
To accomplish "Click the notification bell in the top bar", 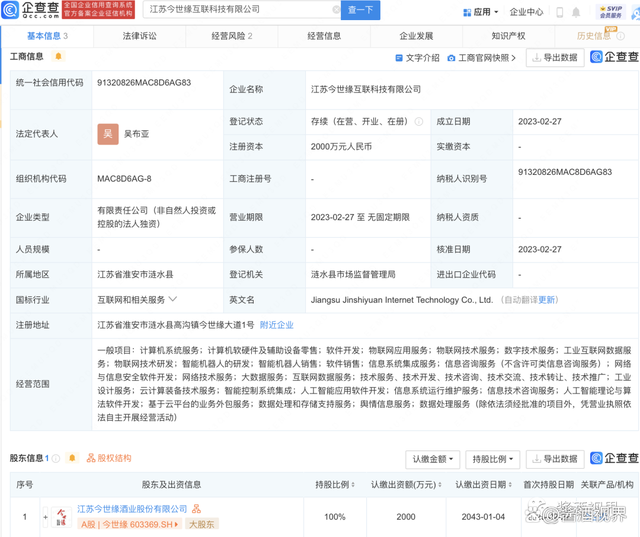I will pyautogui.click(x=576, y=12).
